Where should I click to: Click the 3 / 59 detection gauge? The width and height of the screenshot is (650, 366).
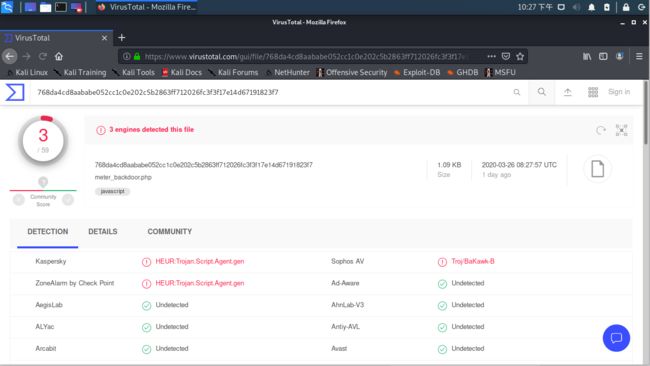coord(43,140)
